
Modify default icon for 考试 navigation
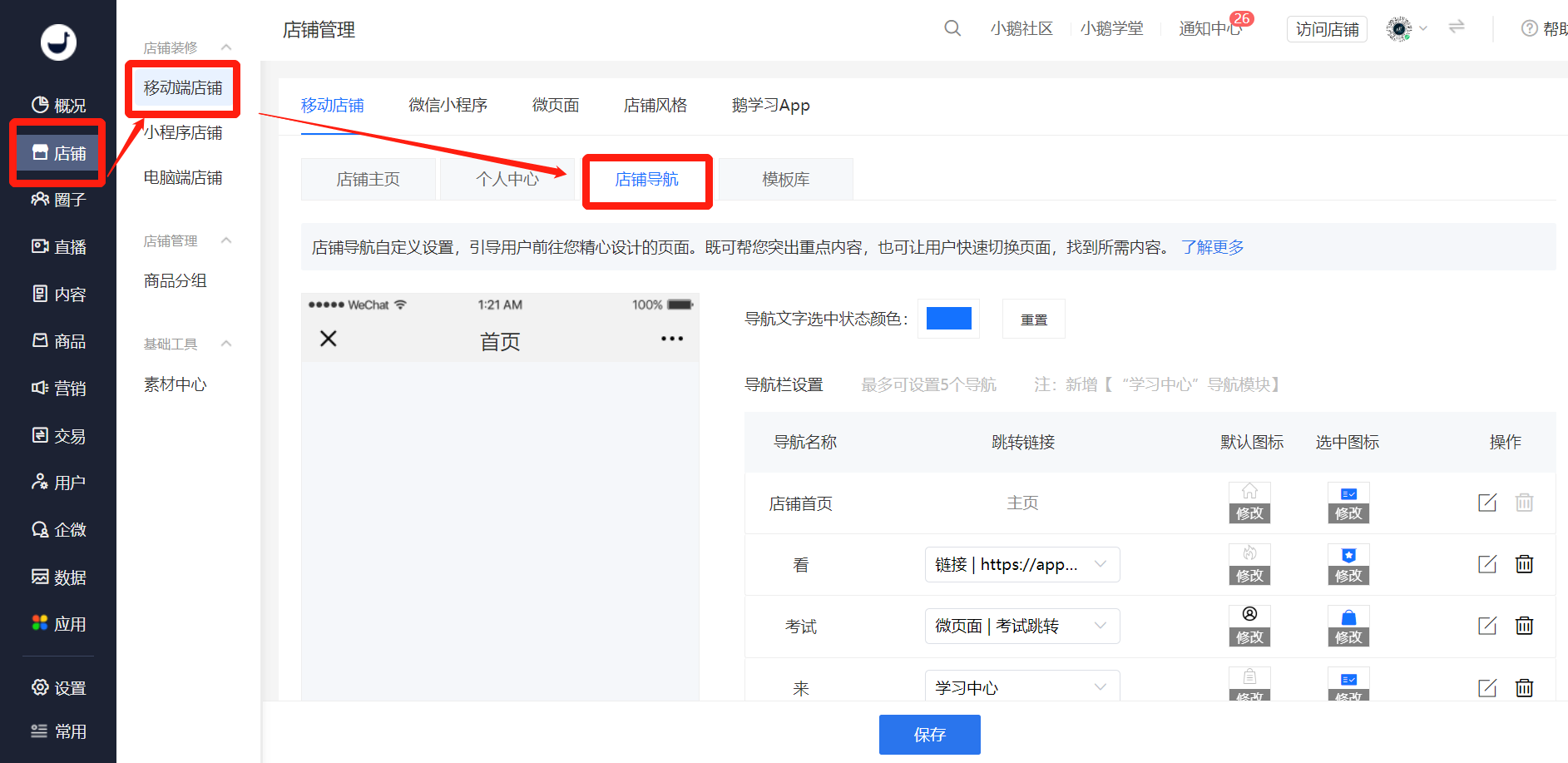tap(1249, 637)
